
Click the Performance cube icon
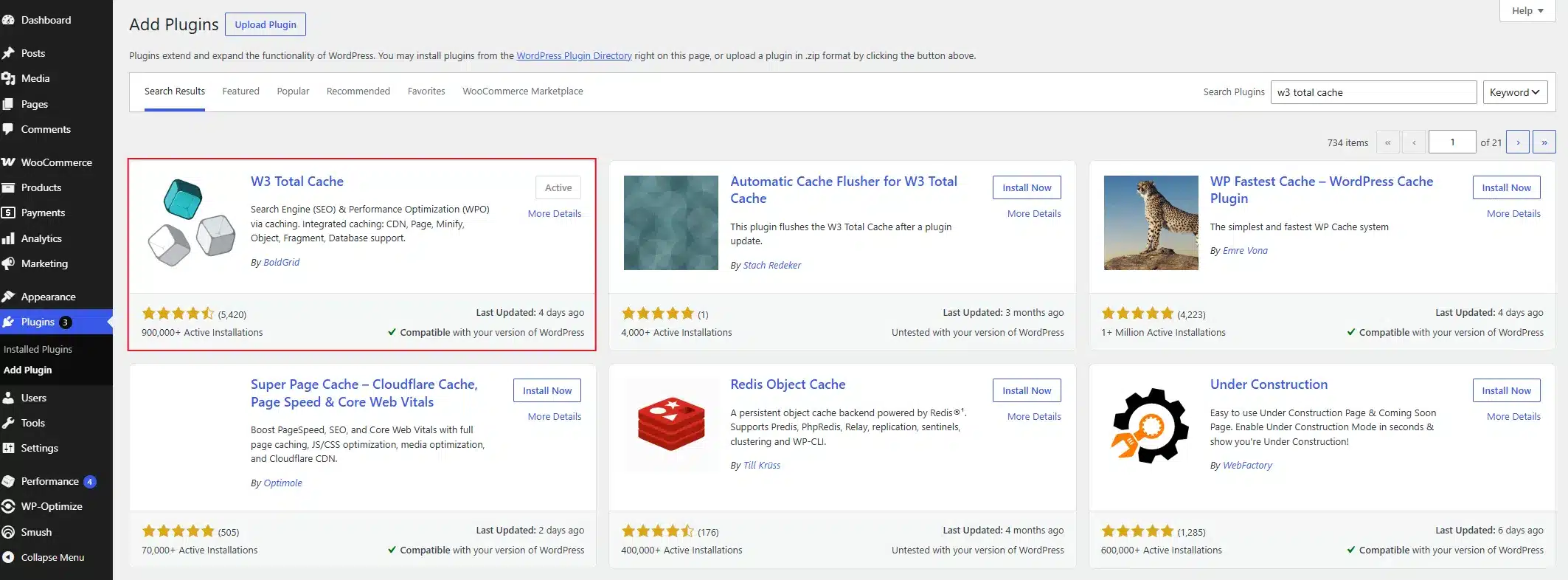[x=8, y=481]
